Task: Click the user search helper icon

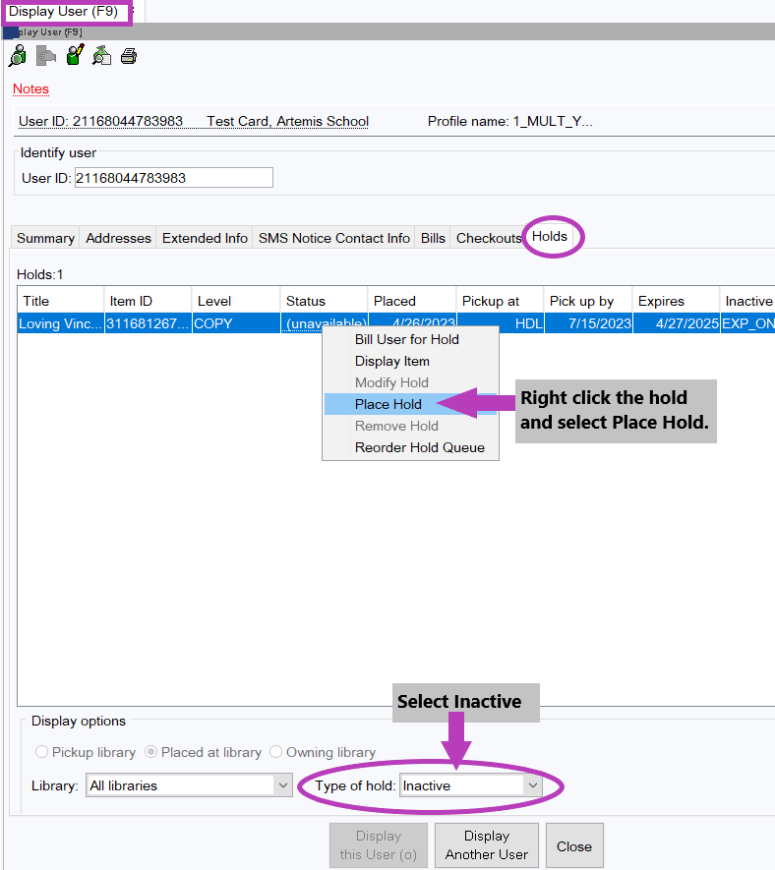Action: point(18,57)
